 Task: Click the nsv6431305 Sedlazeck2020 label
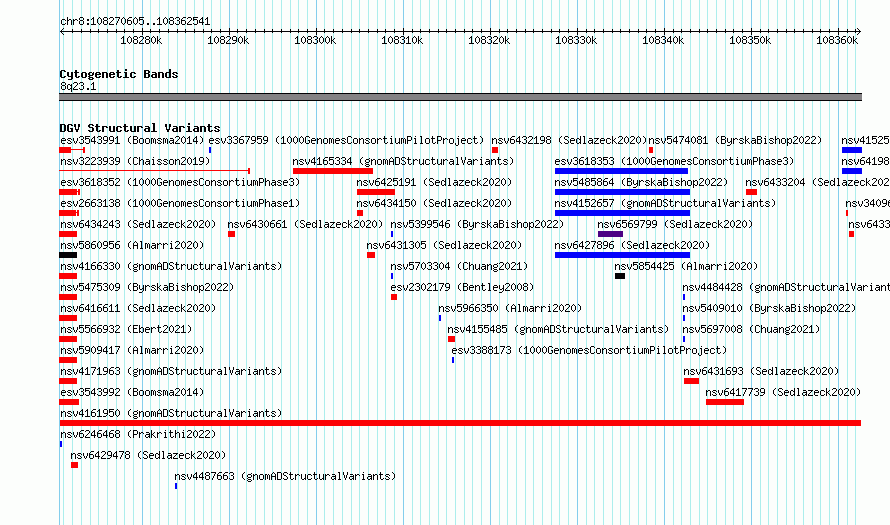pos(444,245)
